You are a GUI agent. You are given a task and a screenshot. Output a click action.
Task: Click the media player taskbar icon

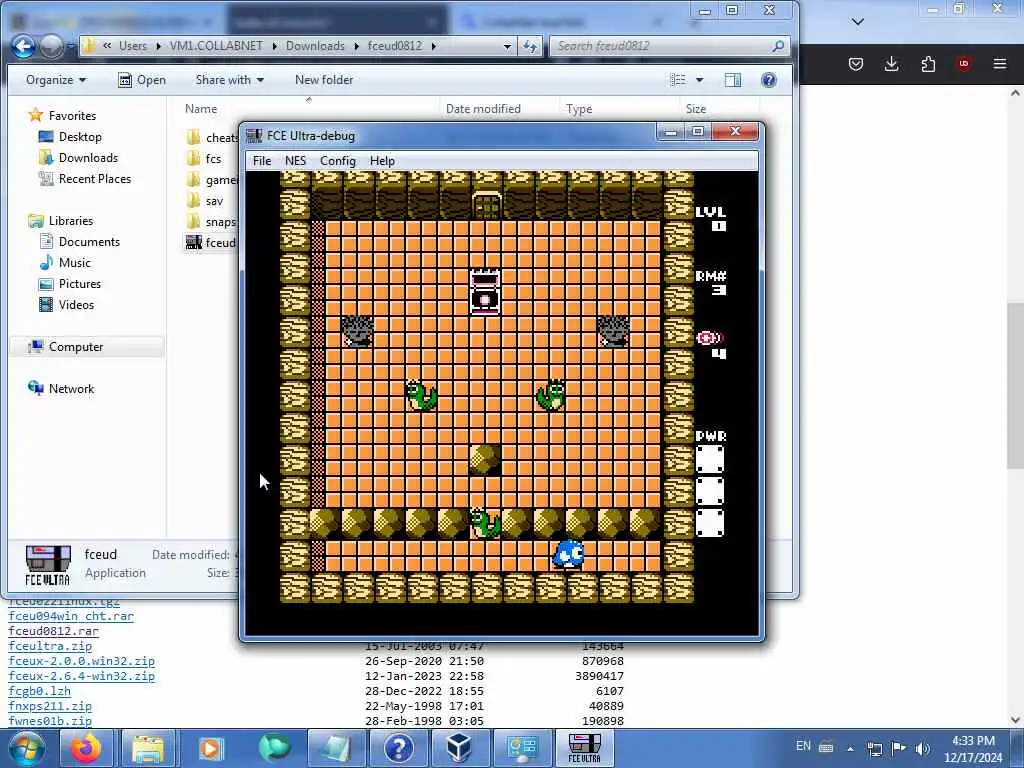click(210, 748)
